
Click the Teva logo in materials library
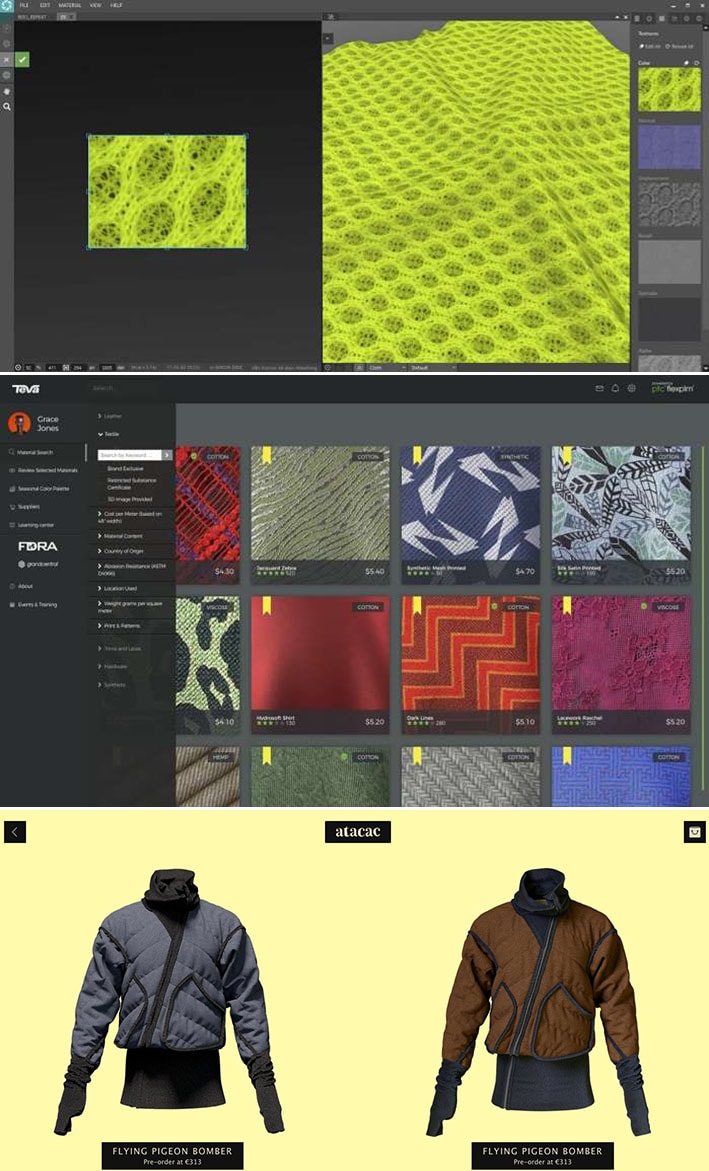coord(26,389)
